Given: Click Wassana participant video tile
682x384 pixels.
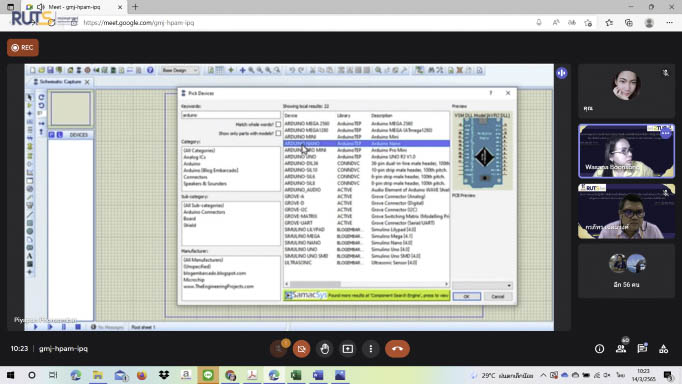Looking at the screenshot, I should point(626,151).
